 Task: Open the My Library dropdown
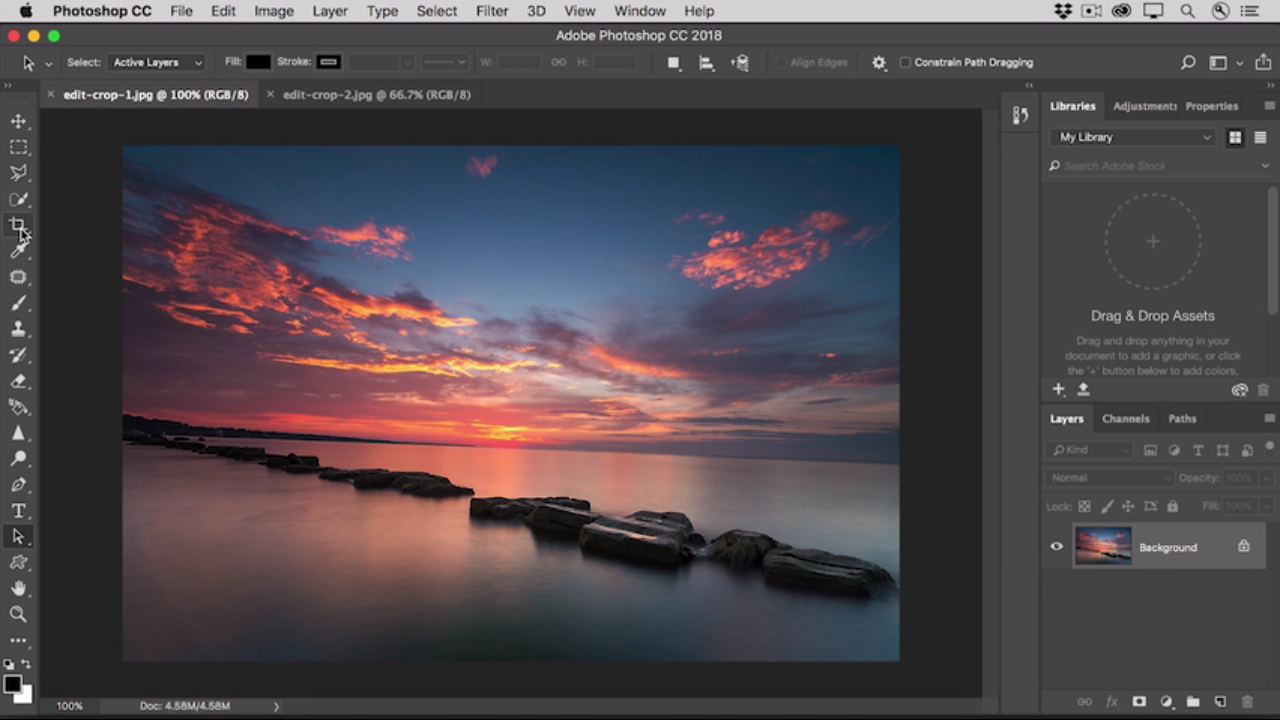tap(1134, 137)
